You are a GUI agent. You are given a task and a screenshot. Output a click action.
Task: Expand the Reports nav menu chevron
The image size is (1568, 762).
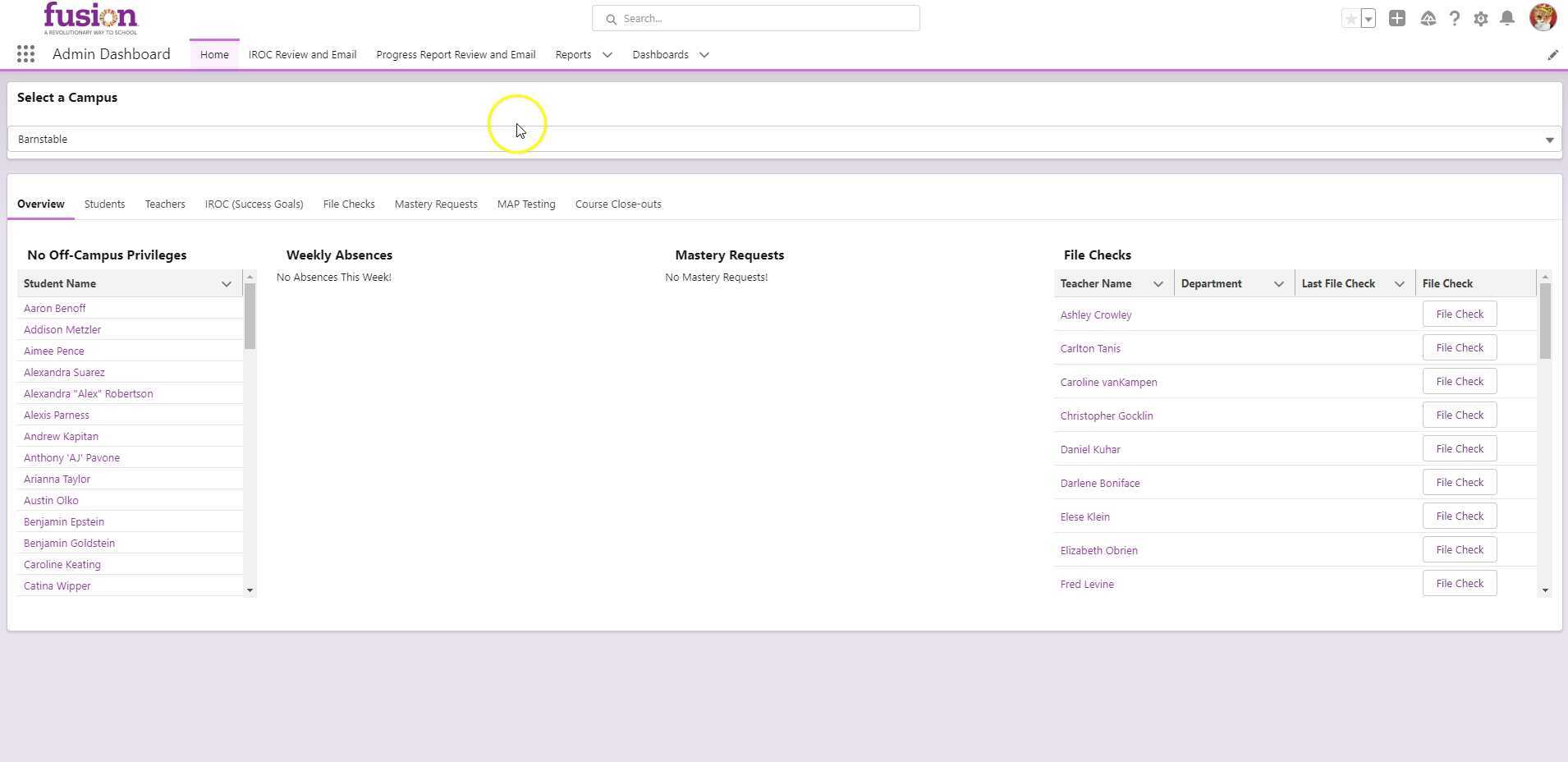point(607,55)
